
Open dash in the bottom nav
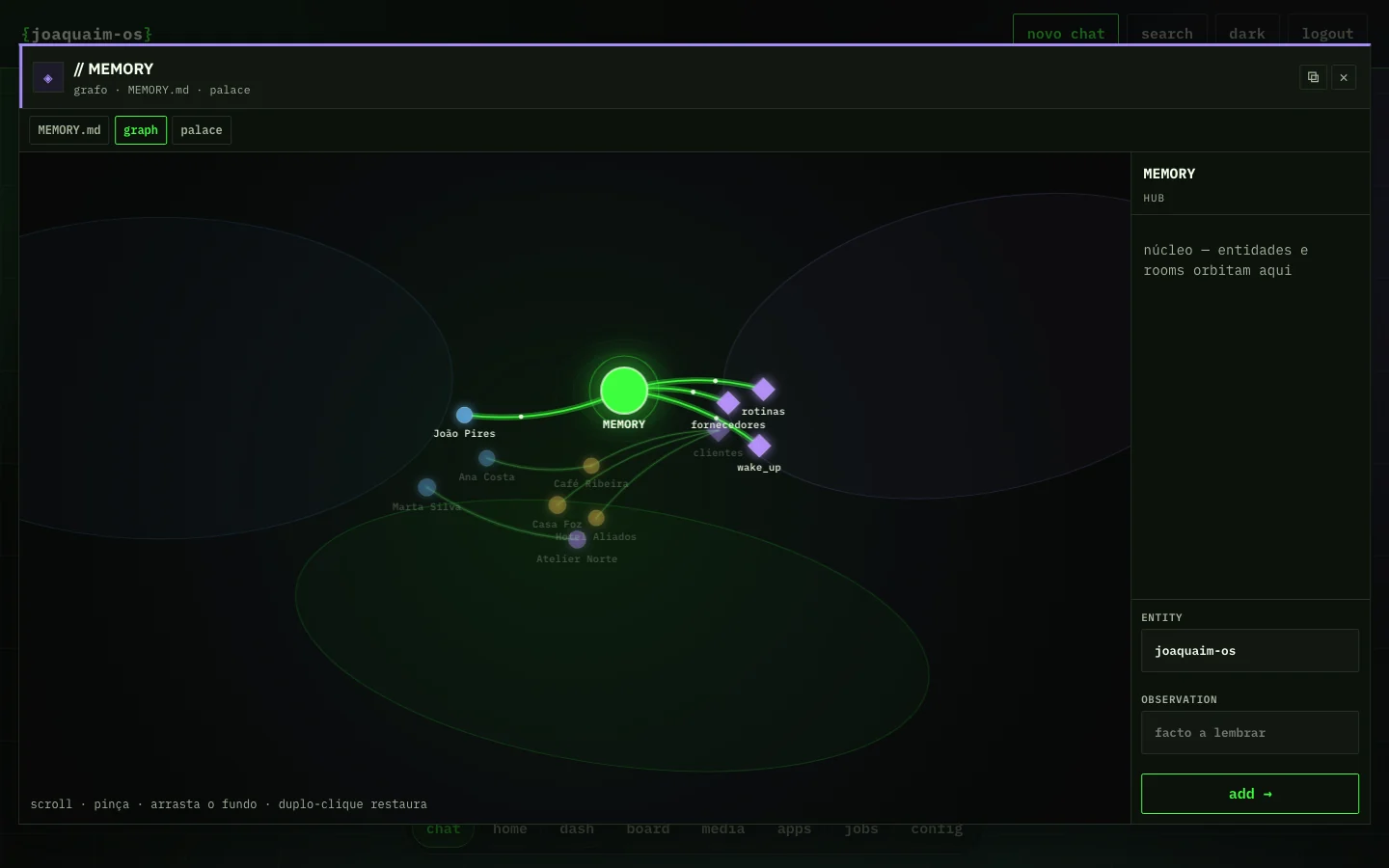577,829
